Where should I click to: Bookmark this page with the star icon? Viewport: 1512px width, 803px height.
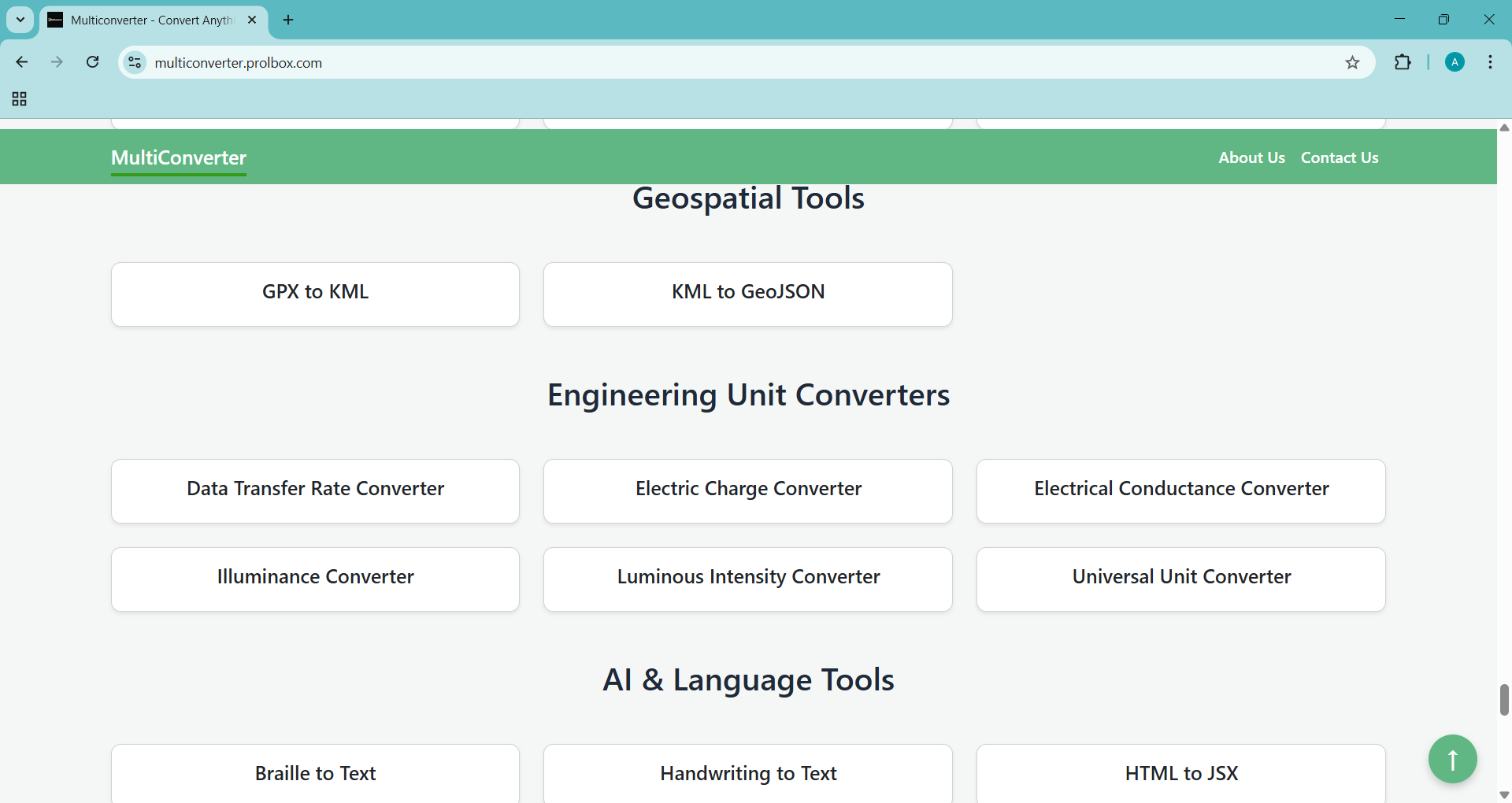point(1352,63)
